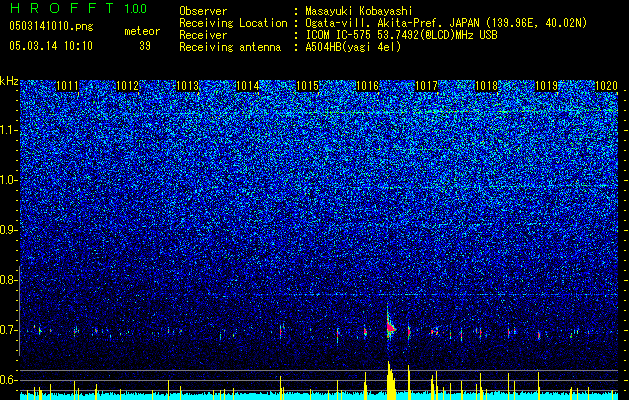Click the 'Observer' field label
This screenshot has height=400, width=629.
click(x=203, y=11)
